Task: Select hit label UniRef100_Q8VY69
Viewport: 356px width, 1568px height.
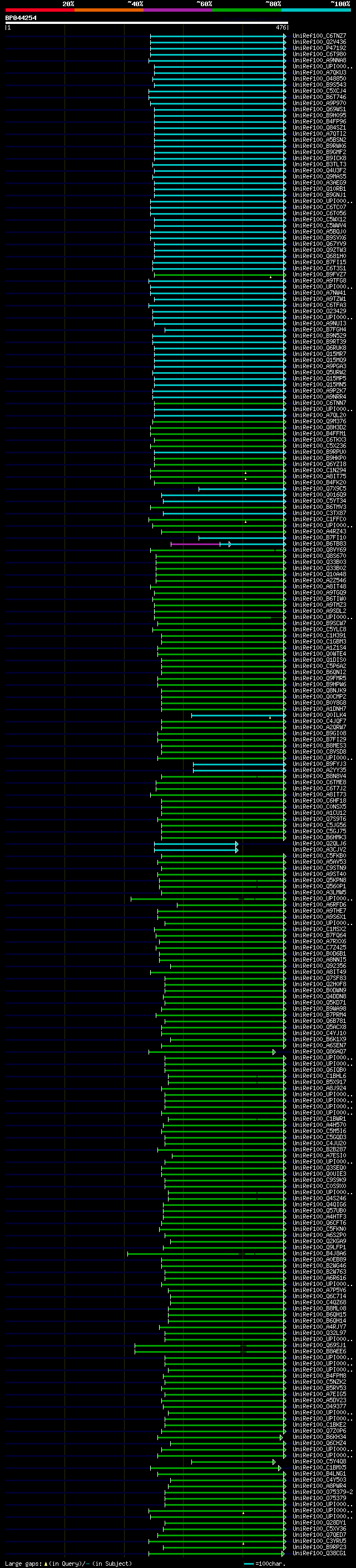Action: point(319,550)
